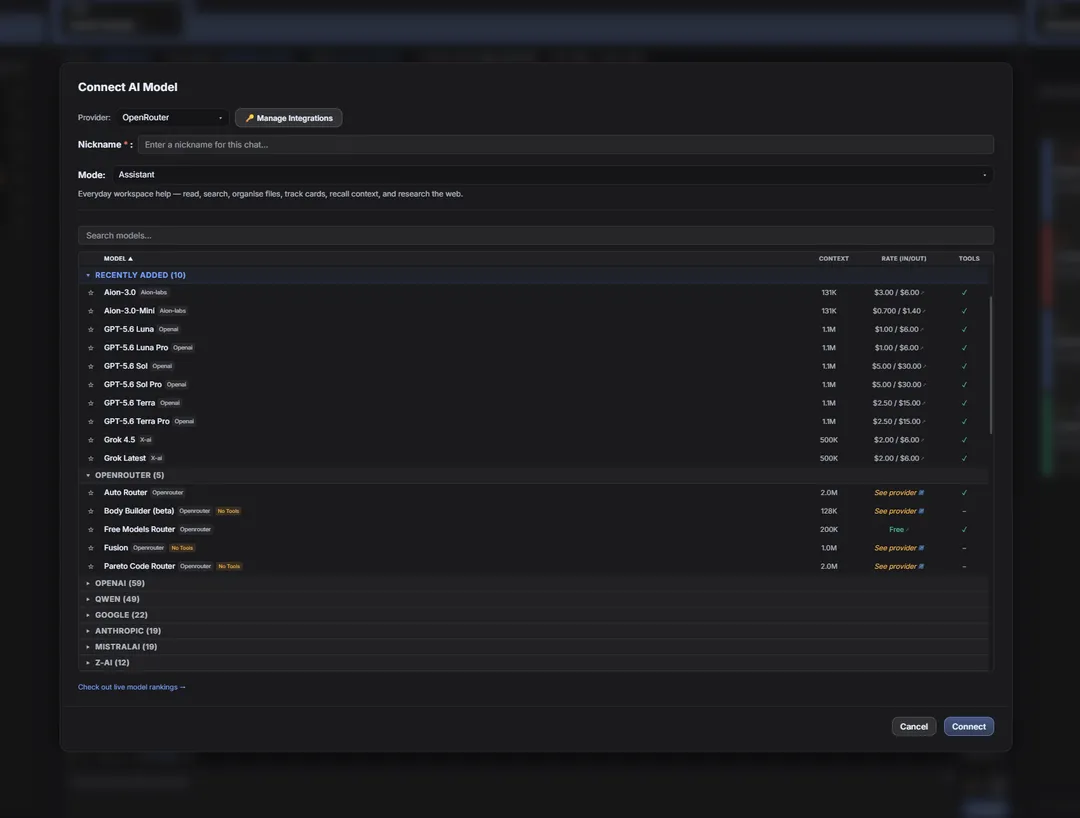Sort by the Tools column header
This screenshot has height=818, width=1080.
point(968,259)
